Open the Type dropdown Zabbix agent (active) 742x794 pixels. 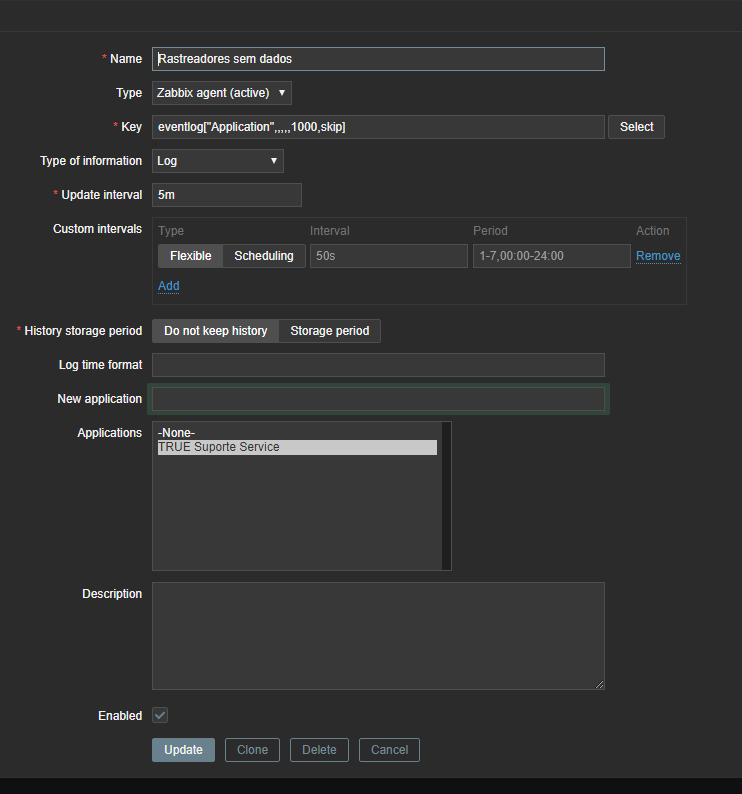[222, 93]
